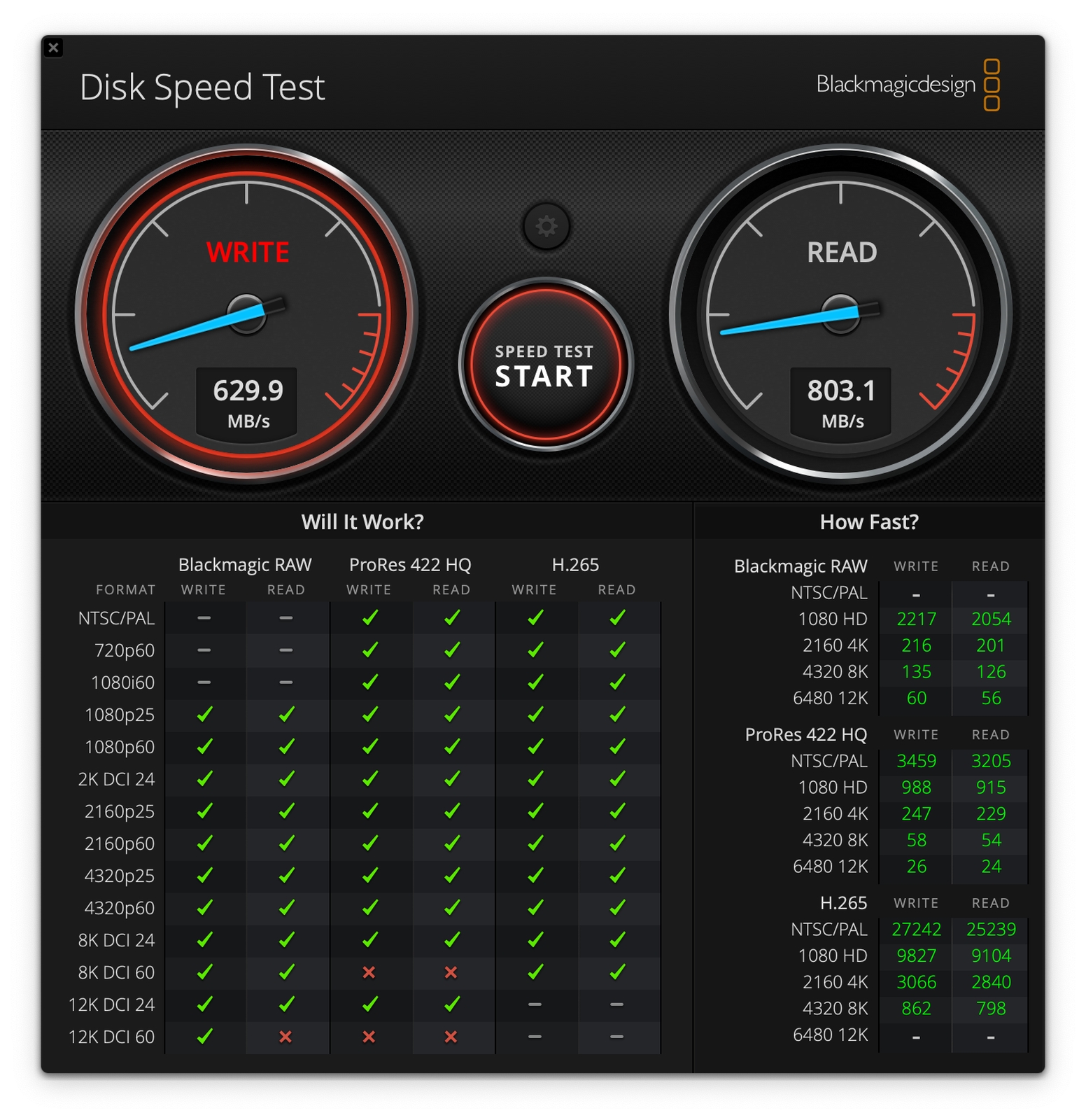Click Blackmagic RAW 1080 HD write value 2217
This screenshot has width=1086, height=1120.
click(x=917, y=619)
